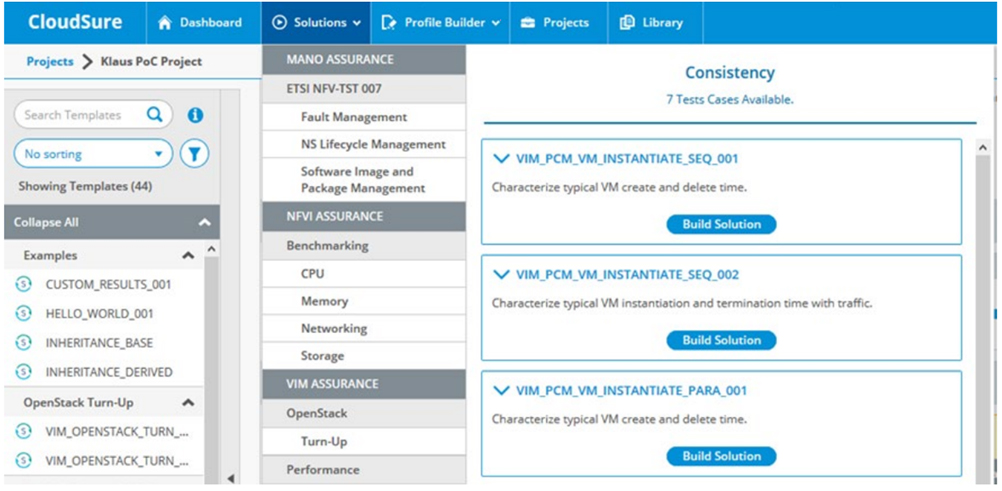Click the INHERITANCE_BASE template icon
The height and width of the screenshot is (491, 1002).
point(24,343)
